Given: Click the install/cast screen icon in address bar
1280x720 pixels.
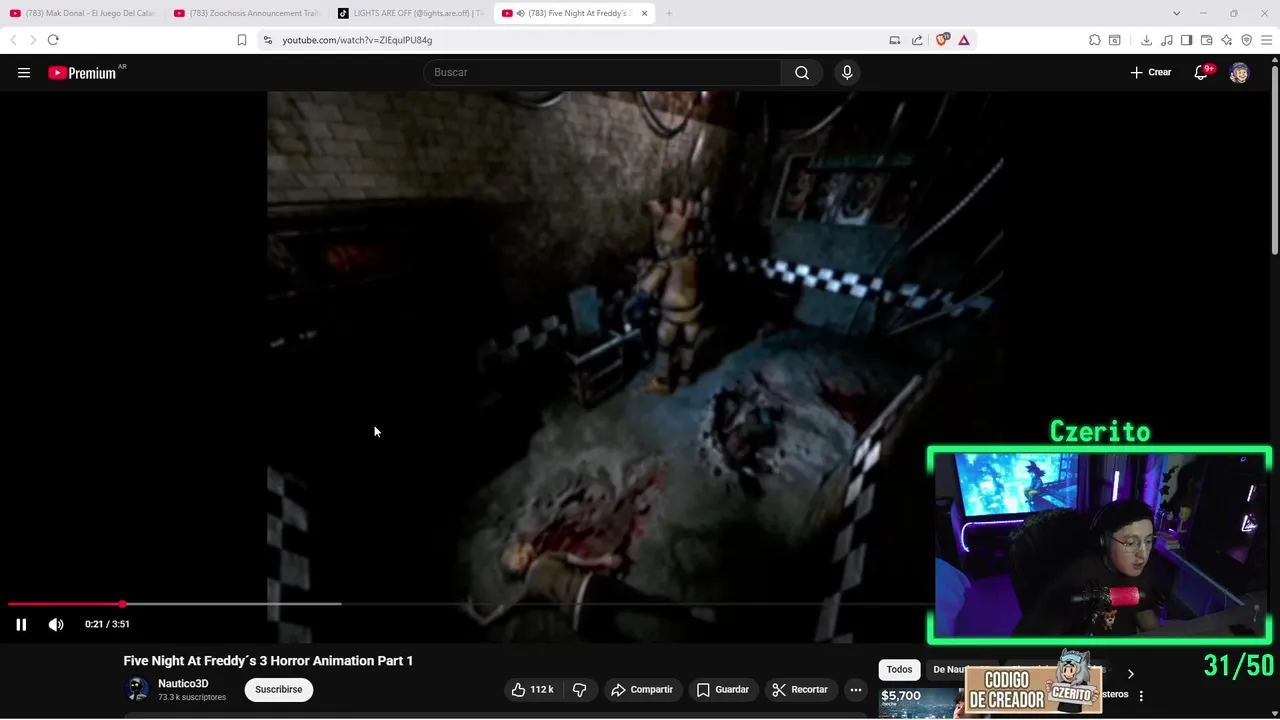Looking at the screenshot, I should tap(895, 40).
